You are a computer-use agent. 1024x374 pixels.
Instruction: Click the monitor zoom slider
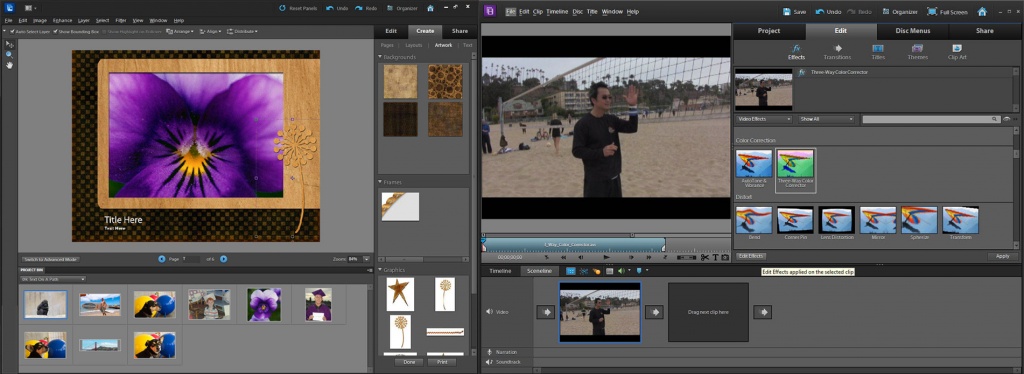686,257
